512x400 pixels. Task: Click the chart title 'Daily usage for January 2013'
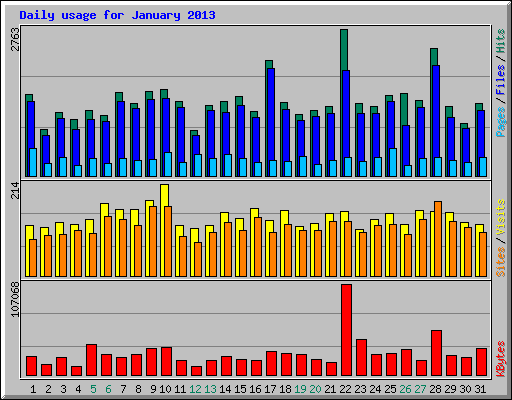coord(117,15)
